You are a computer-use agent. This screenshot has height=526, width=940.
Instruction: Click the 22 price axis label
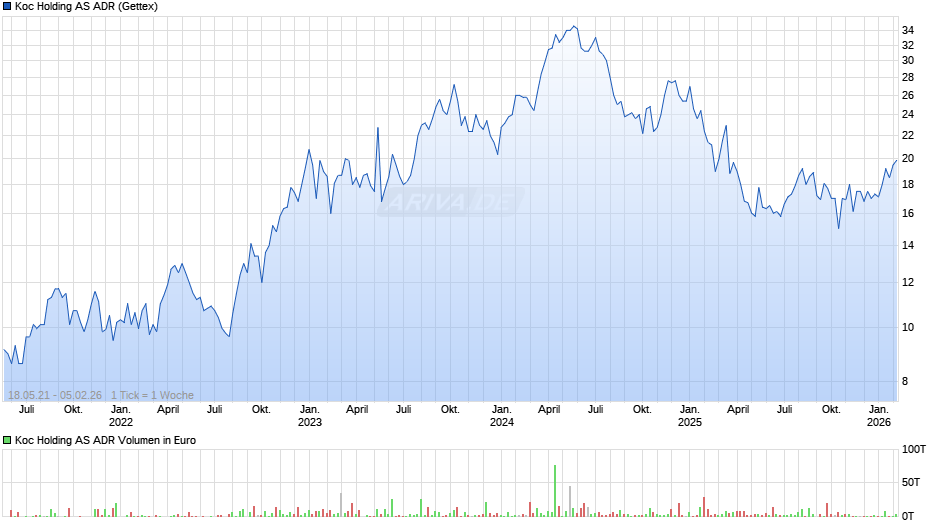point(908,136)
